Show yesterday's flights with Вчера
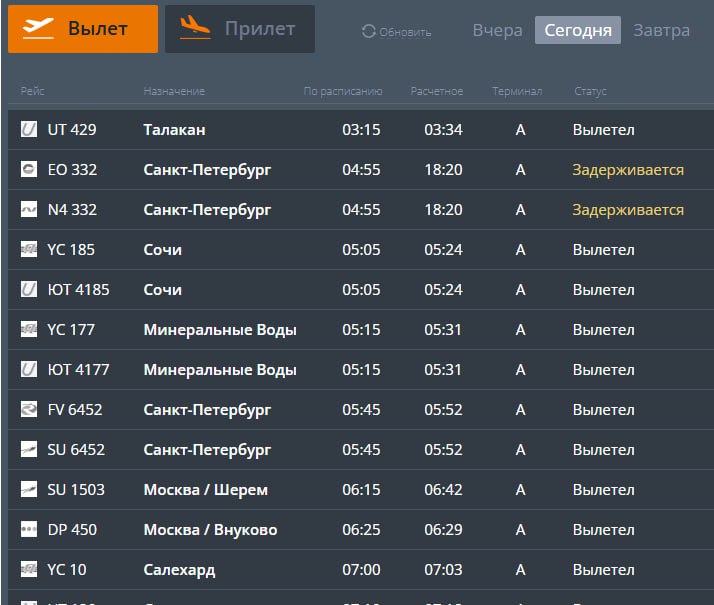Image resolution: width=714 pixels, height=605 pixels. click(x=497, y=30)
